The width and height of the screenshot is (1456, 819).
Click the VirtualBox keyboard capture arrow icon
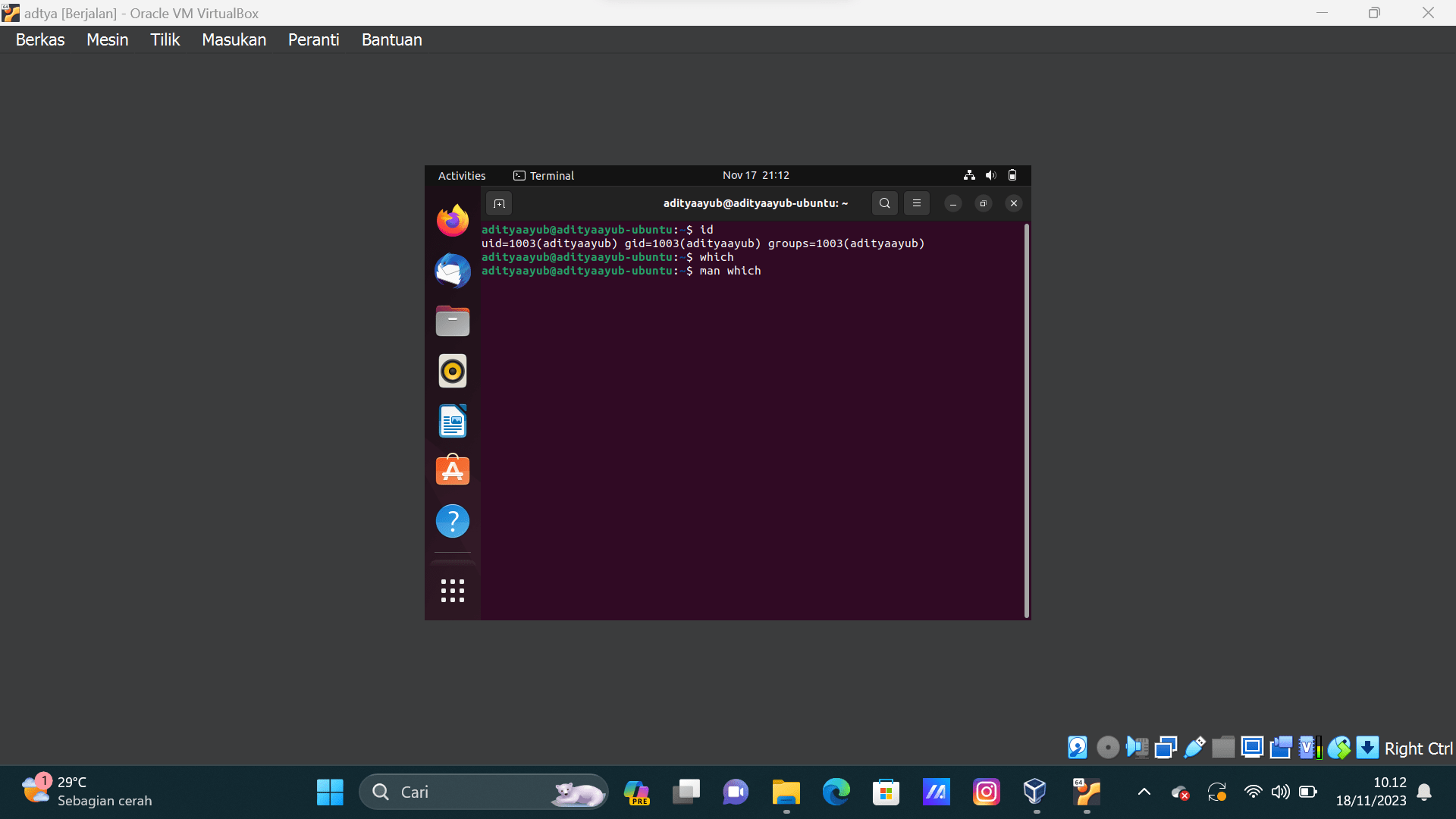point(1367,748)
